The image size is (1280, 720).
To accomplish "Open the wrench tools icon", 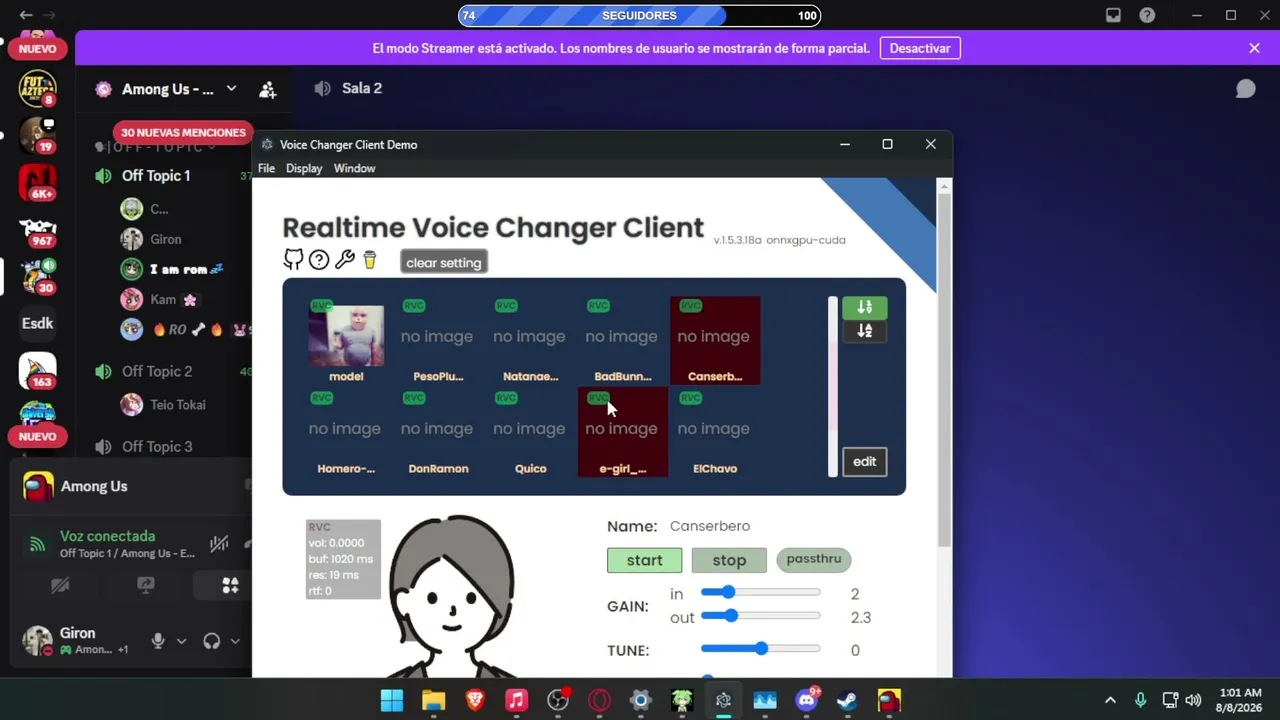I will 345,260.
